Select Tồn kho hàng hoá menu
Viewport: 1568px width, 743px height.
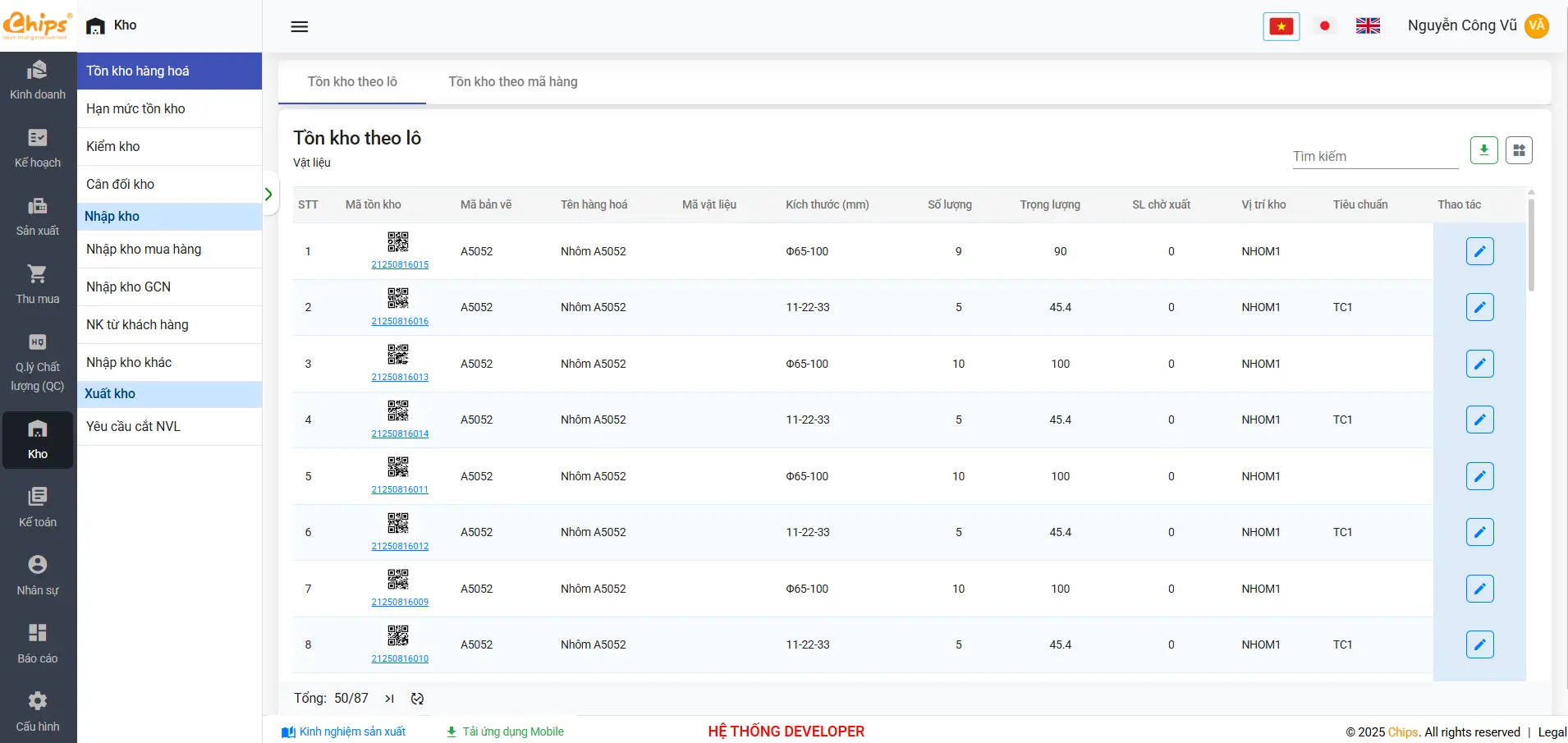[x=169, y=71]
